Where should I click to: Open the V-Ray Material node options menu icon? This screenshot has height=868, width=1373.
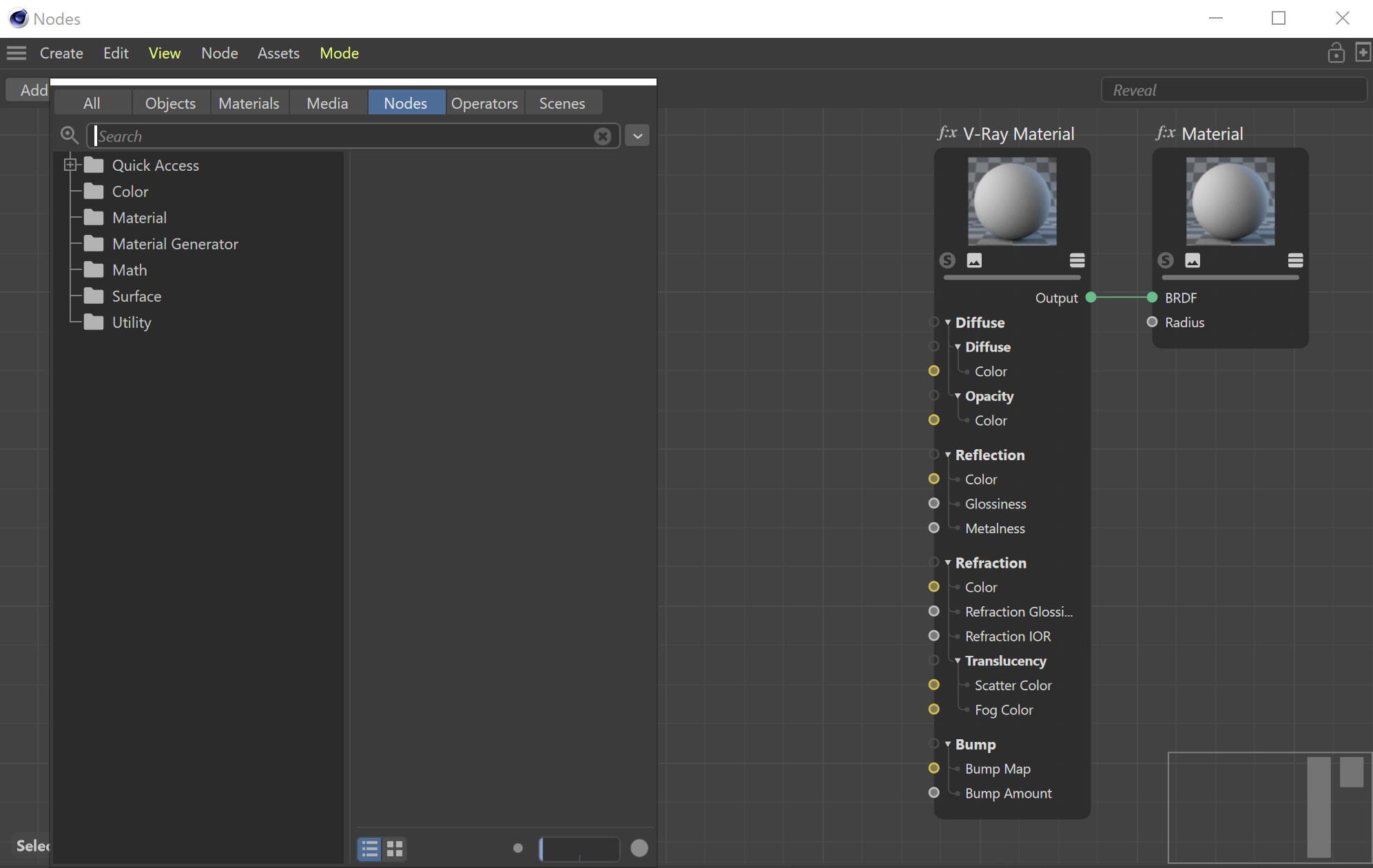[1077, 260]
